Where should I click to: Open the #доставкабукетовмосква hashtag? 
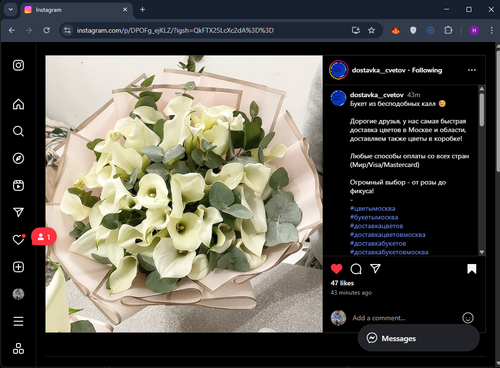[x=389, y=252]
